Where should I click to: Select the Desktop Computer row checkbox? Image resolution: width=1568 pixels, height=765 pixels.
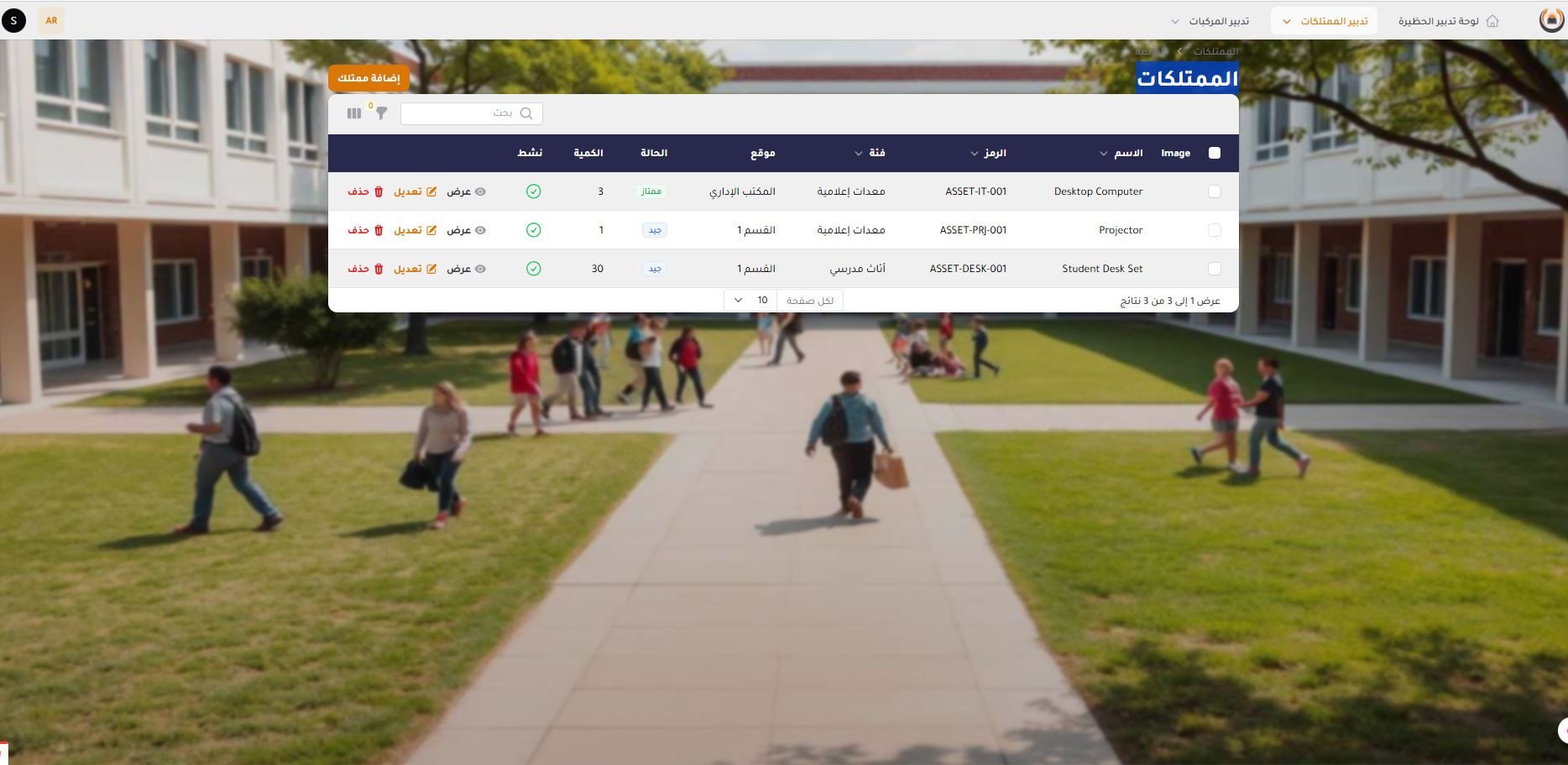tap(1214, 191)
